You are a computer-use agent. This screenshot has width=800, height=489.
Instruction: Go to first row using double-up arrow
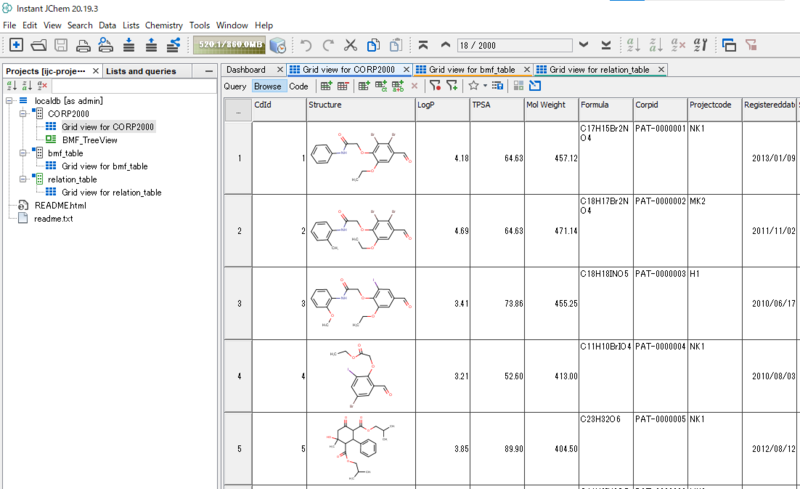pyautogui.click(x=424, y=45)
